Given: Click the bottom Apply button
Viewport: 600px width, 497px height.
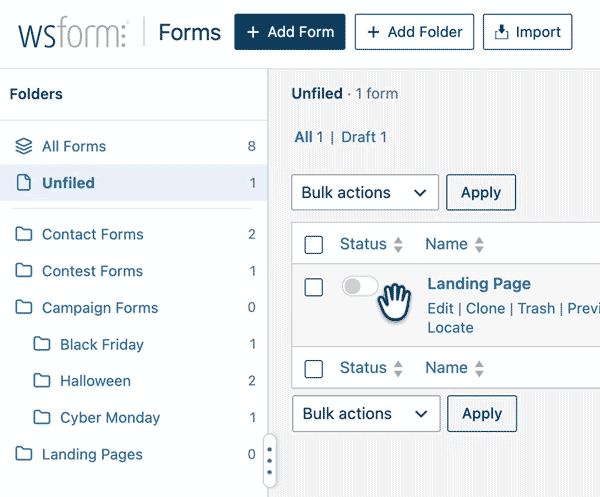Looking at the screenshot, I should [482, 414].
